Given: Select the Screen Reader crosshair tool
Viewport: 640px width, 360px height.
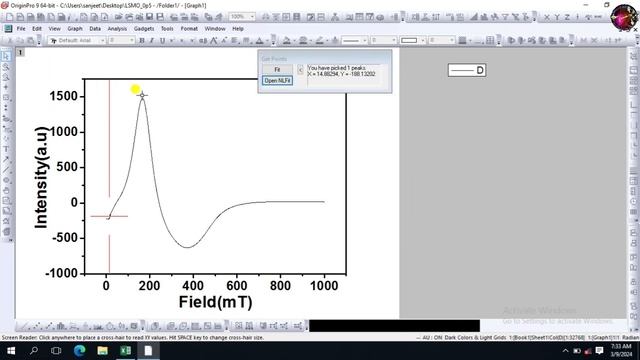Looking at the screenshot, I should point(6,87).
